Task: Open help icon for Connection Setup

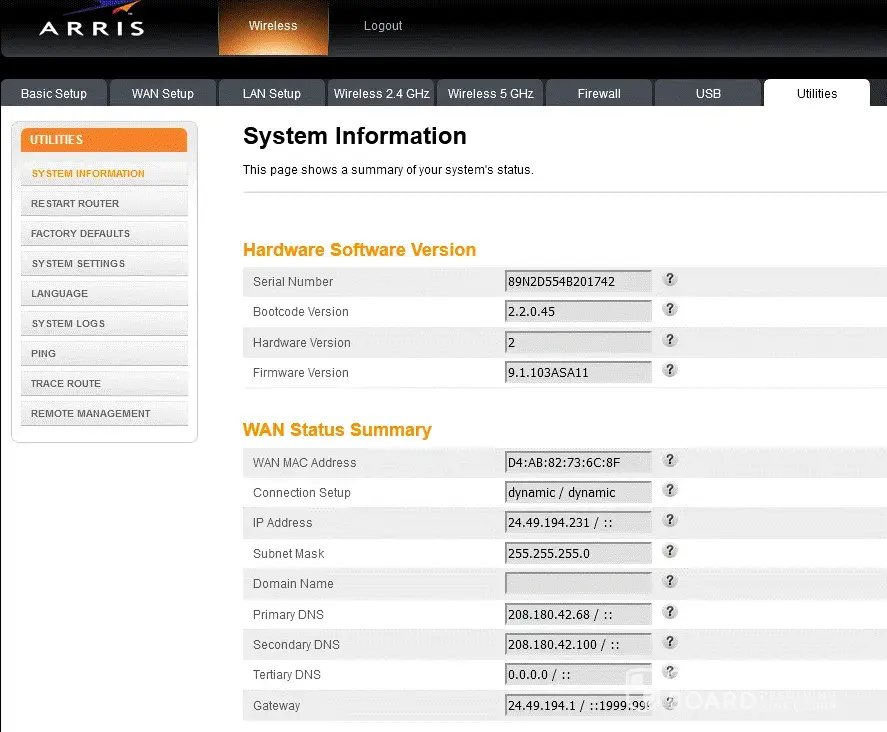Action: [x=670, y=491]
